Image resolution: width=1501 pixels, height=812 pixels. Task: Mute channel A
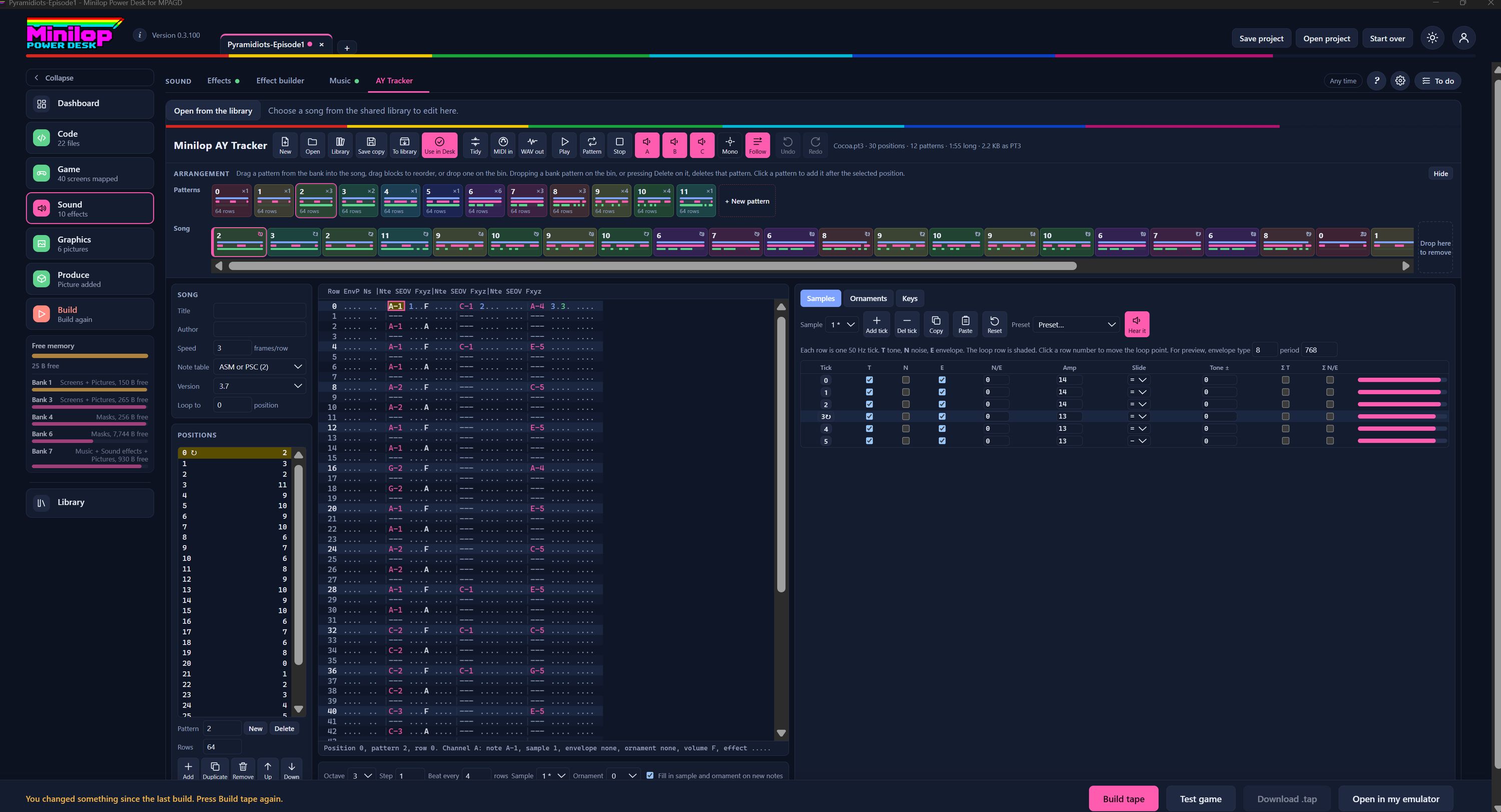pyautogui.click(x=647, y=145)
